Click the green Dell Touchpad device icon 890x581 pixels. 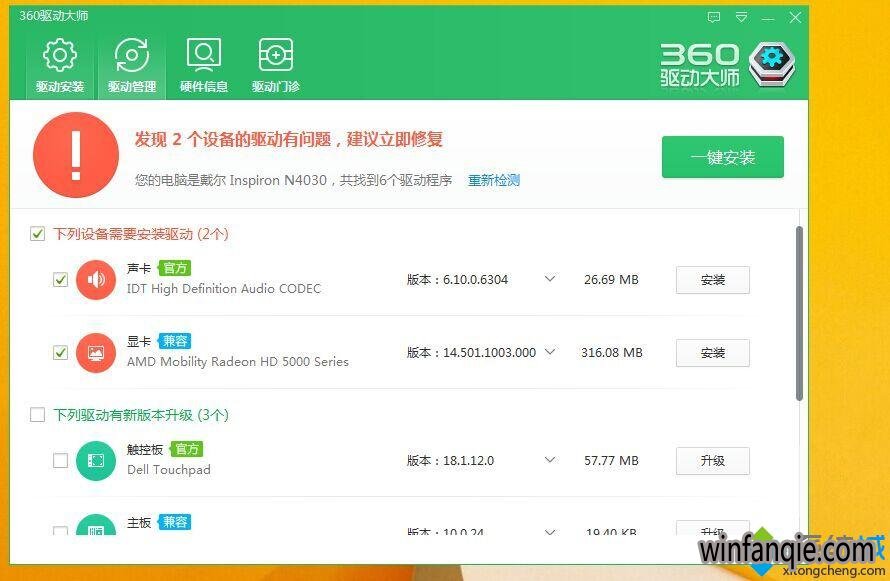point(96,461)
